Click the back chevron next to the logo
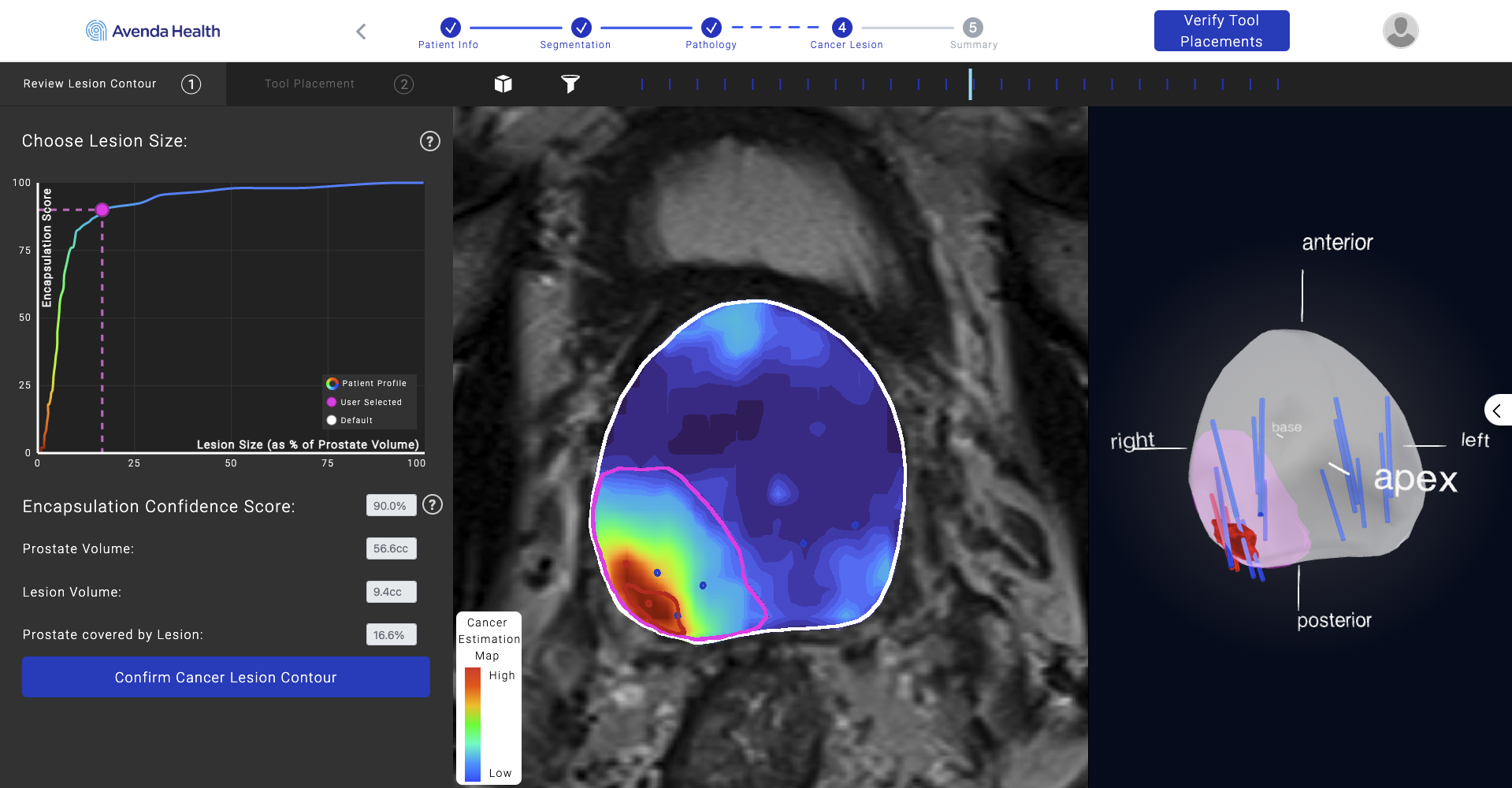1512x788 pixels. [x=361, y=31]
